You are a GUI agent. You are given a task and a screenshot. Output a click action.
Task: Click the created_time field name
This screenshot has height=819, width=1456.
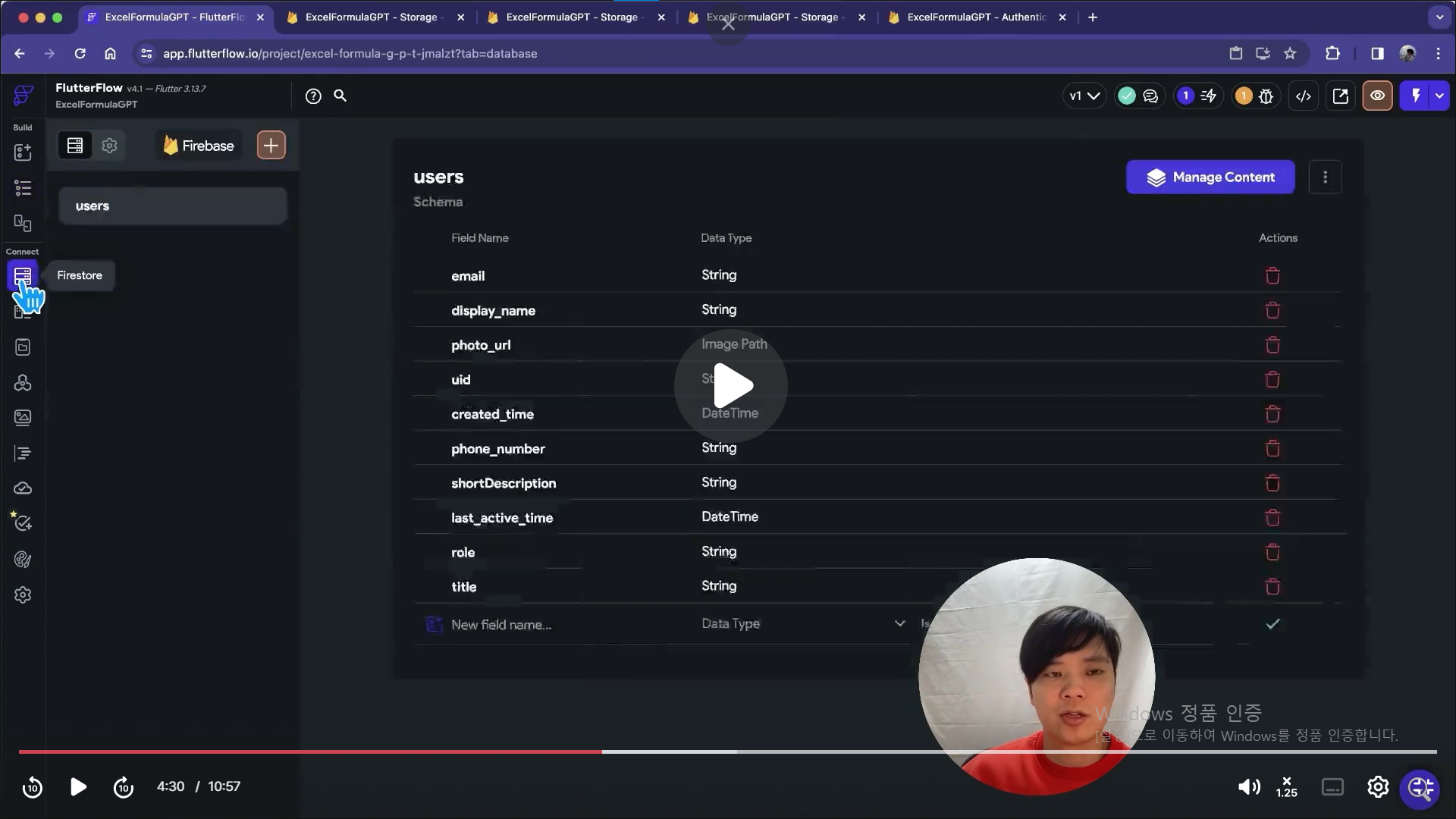tap(493, 414)
